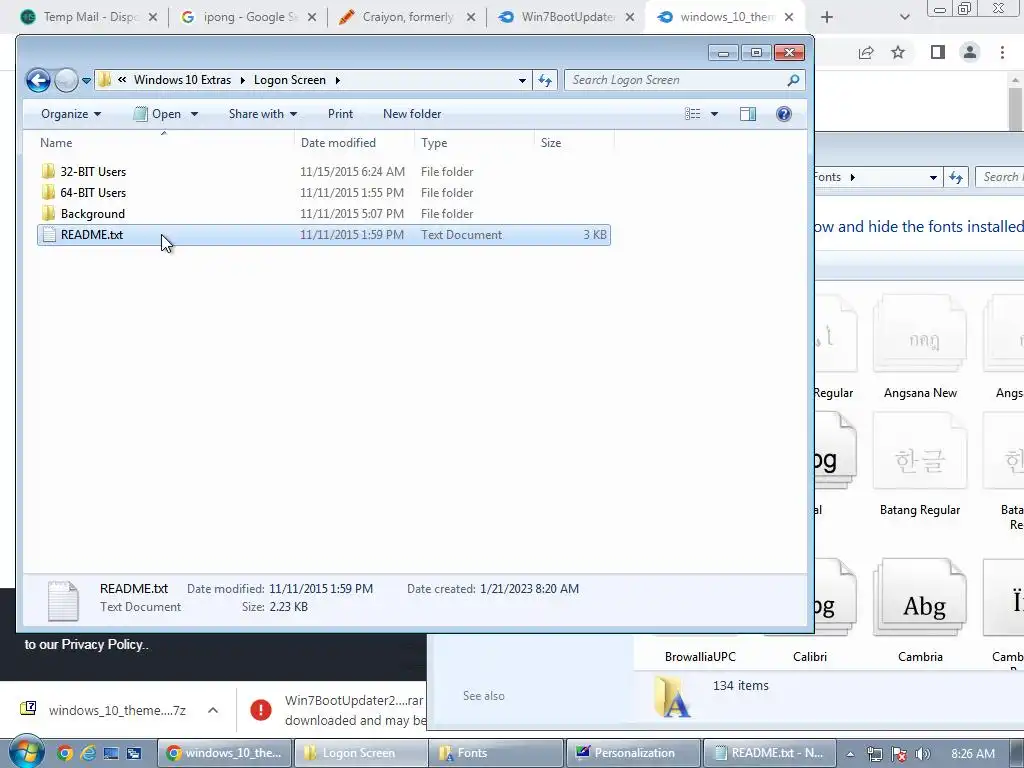The width and height of the screenshot is (1024, 768).
Task: Open Explorer Help question mark
Action: coord(784,114)
